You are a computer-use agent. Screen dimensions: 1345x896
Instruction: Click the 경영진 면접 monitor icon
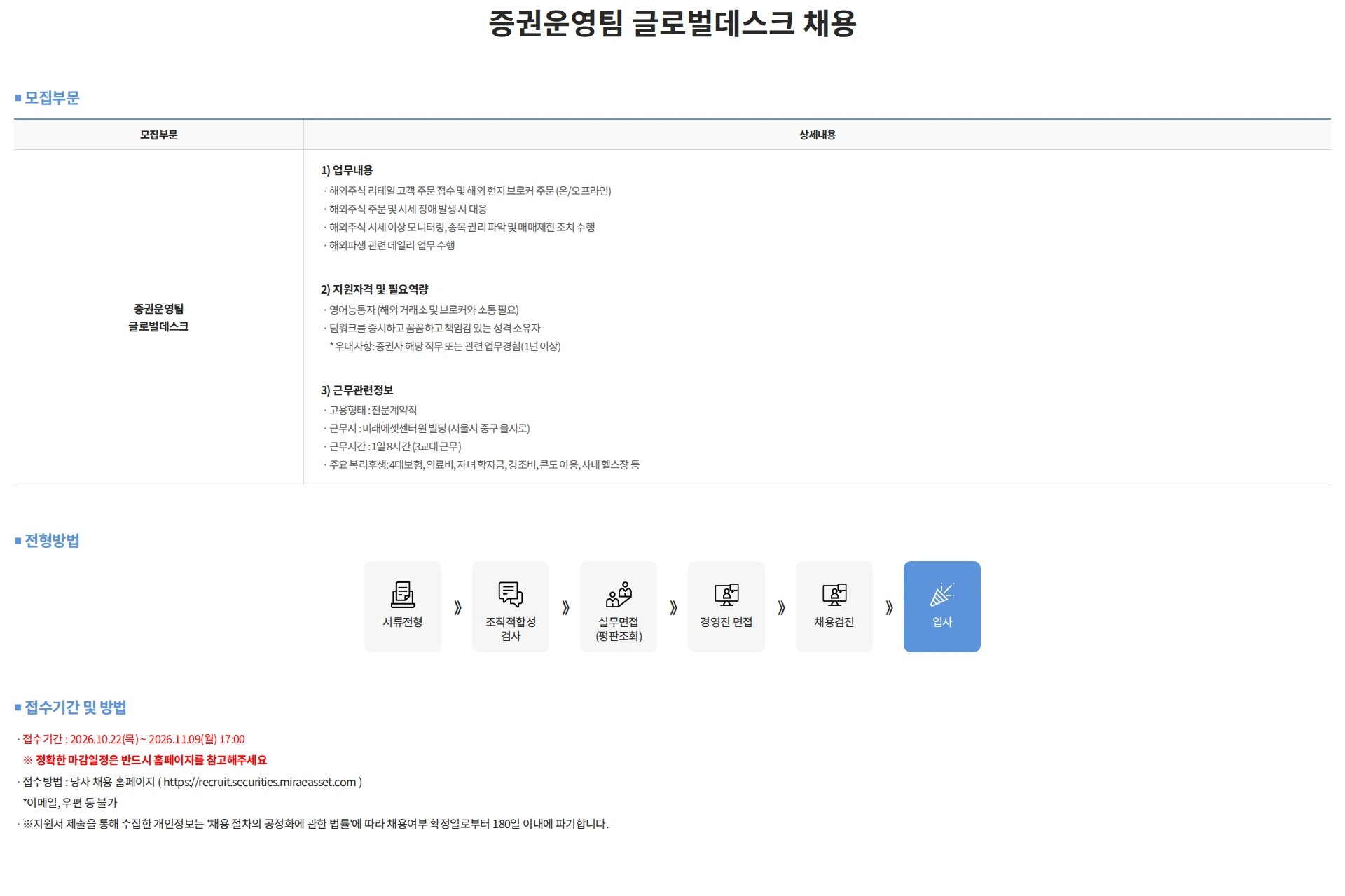tap(726, 594)
